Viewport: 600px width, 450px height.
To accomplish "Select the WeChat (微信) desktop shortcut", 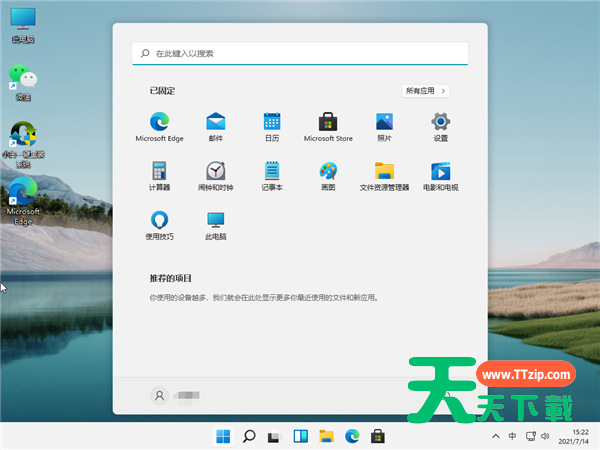I will pyautogui.click(x=23, y=83).
